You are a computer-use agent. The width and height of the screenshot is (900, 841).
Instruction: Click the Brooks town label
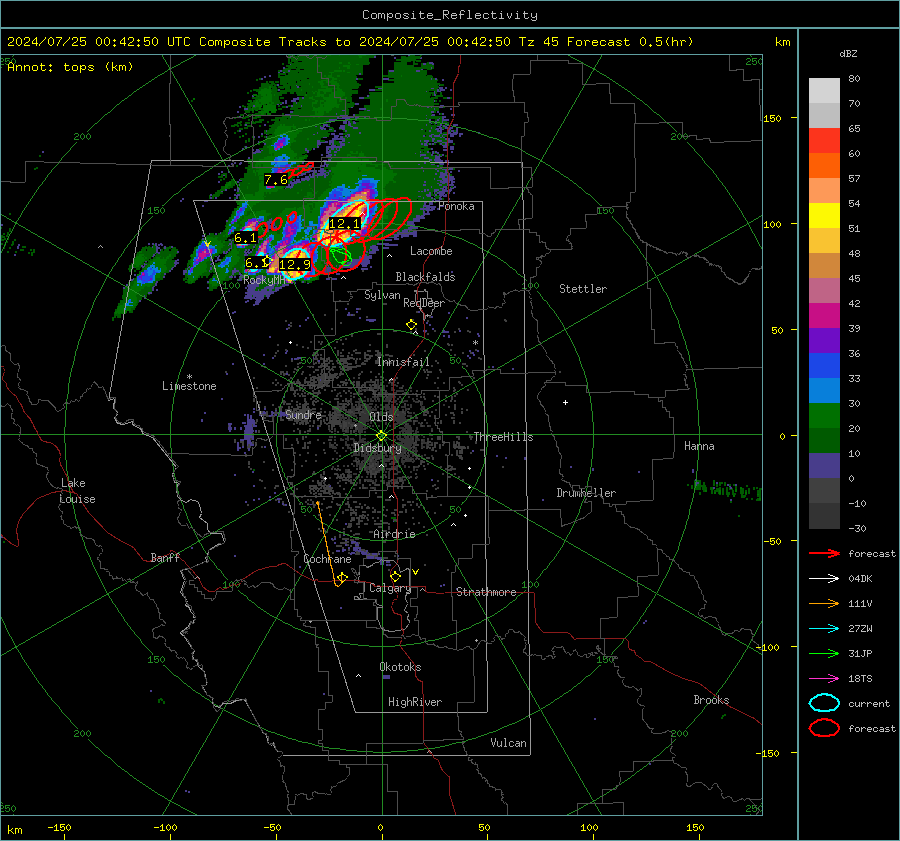click(x=711, y=700)
